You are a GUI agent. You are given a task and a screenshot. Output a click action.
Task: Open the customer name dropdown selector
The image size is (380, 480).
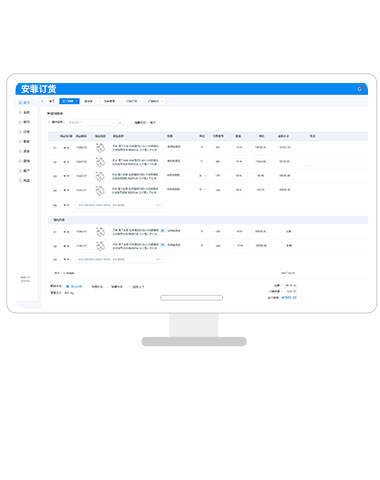pos(95,122)
